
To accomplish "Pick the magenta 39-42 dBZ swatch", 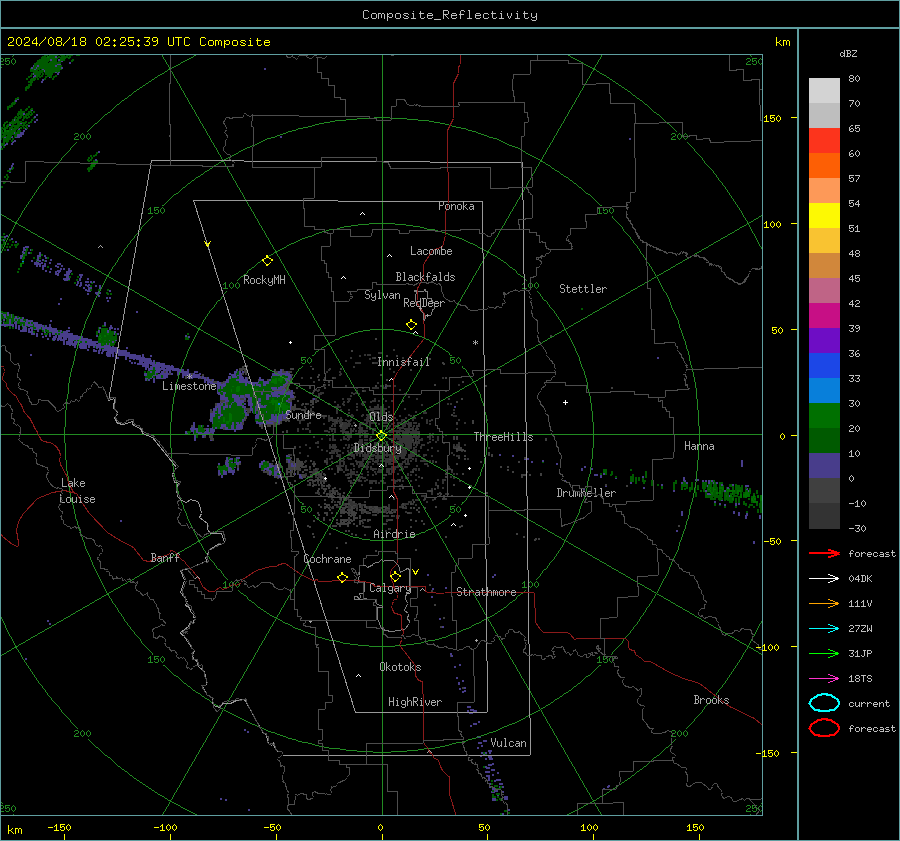I will (x=824, y=316).
